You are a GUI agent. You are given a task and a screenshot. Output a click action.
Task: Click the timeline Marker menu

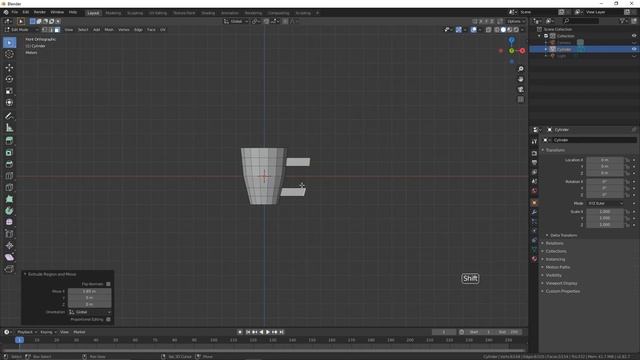79,332
